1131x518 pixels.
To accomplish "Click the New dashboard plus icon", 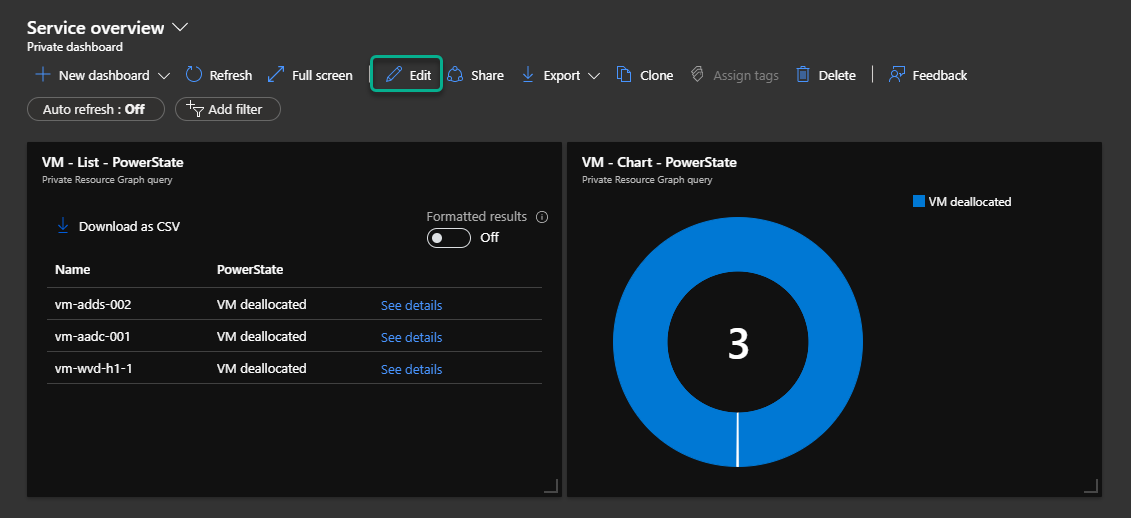I will pyautogui.click(x=43, y=75).
